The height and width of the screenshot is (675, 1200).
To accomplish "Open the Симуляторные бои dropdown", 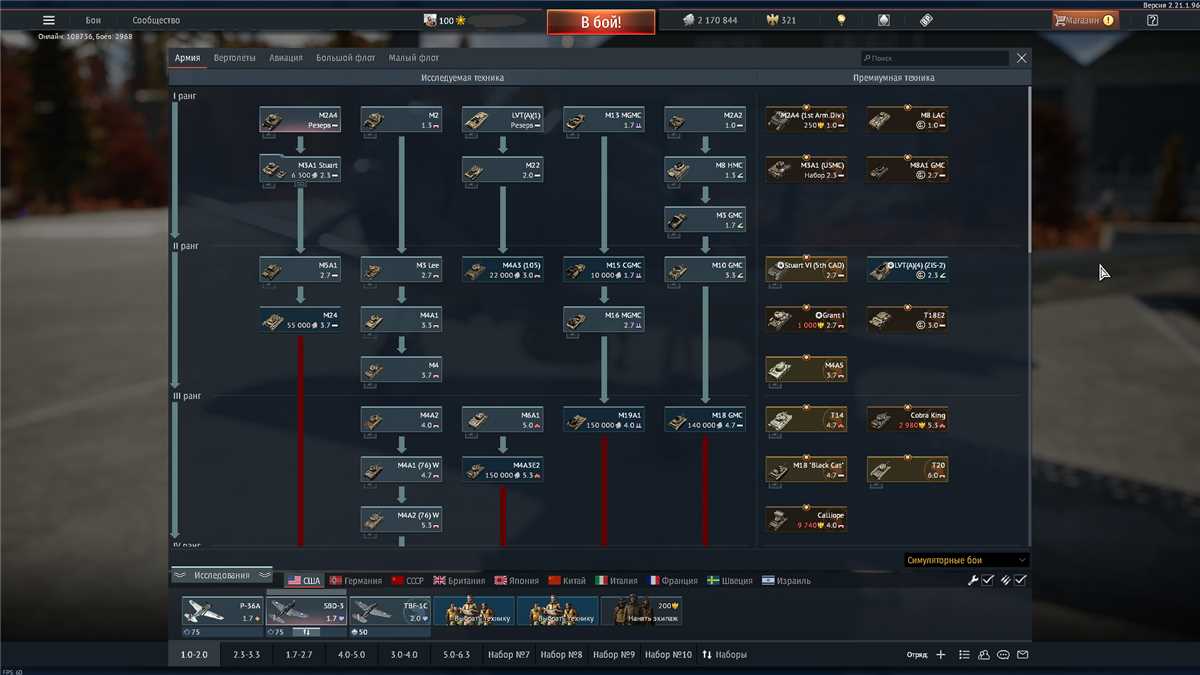I will click(x=966, y=560).
